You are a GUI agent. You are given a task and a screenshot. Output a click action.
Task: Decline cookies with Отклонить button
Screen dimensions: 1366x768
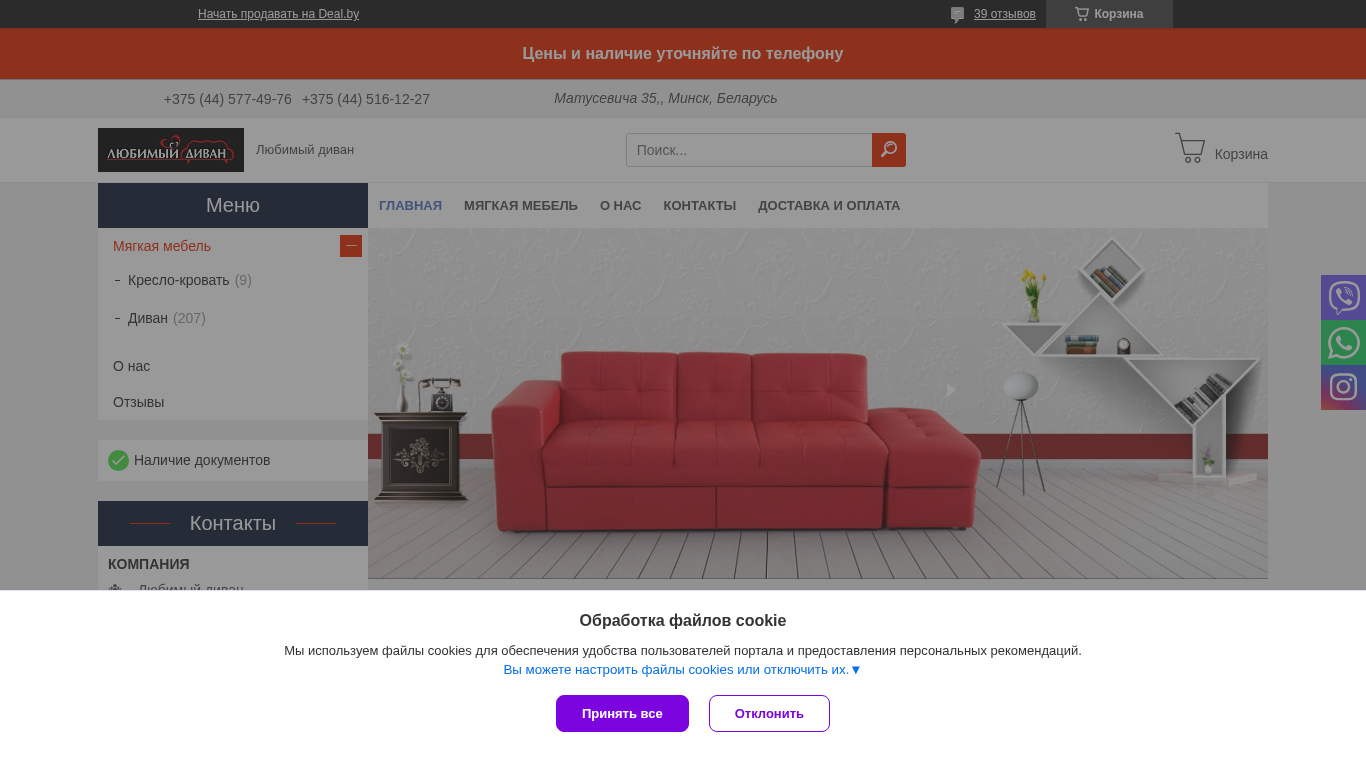[769, 713]
